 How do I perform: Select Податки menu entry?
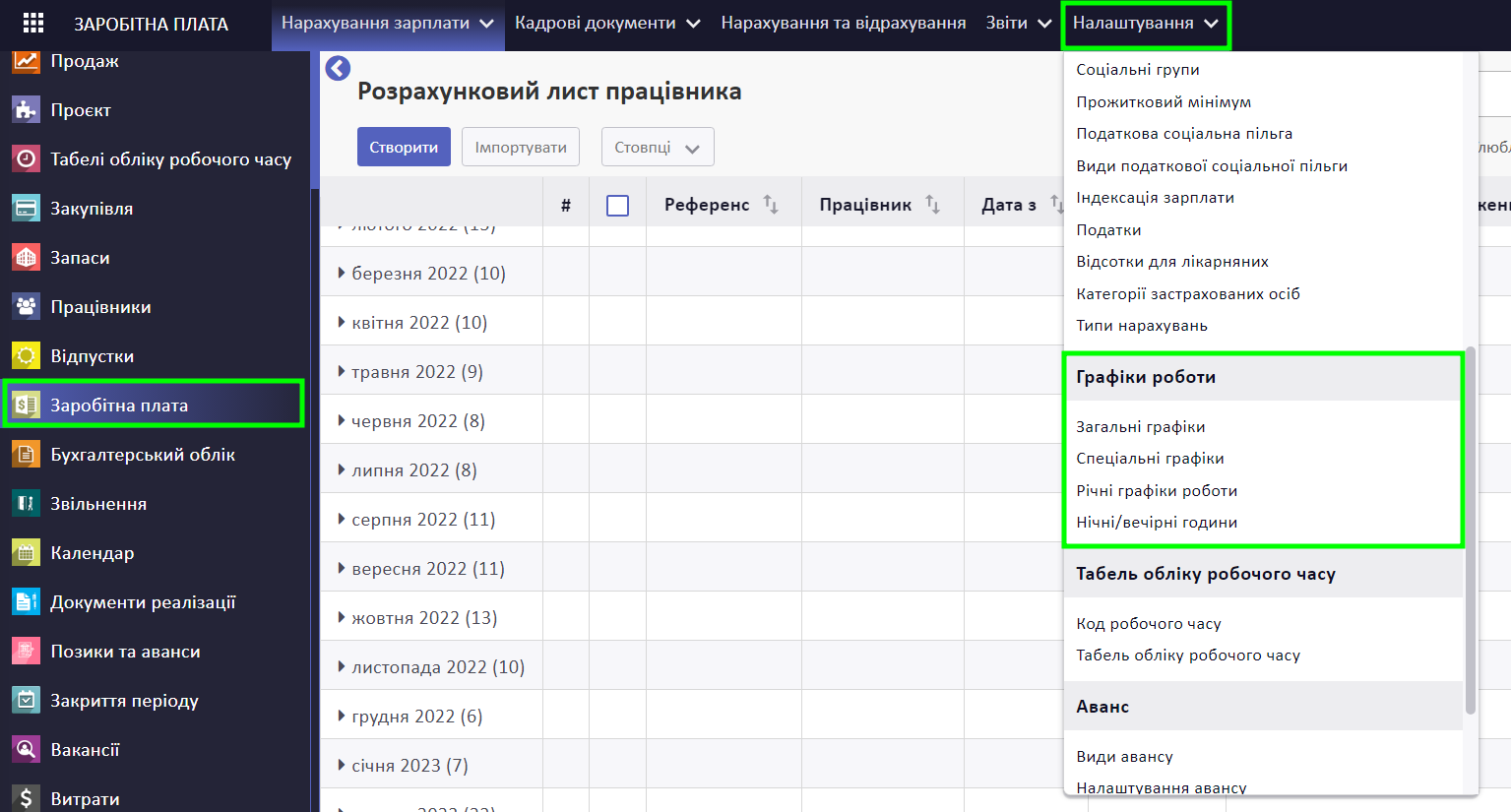[x=1108, y=230]
